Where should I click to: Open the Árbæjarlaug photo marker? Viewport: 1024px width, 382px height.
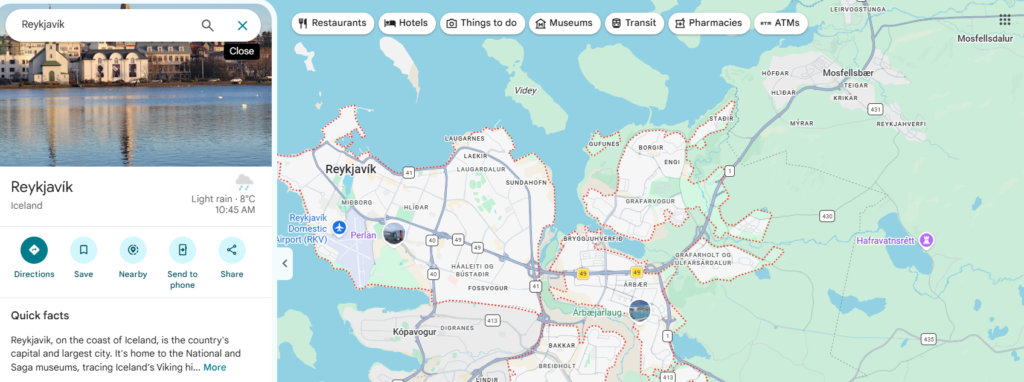(639, 311)
